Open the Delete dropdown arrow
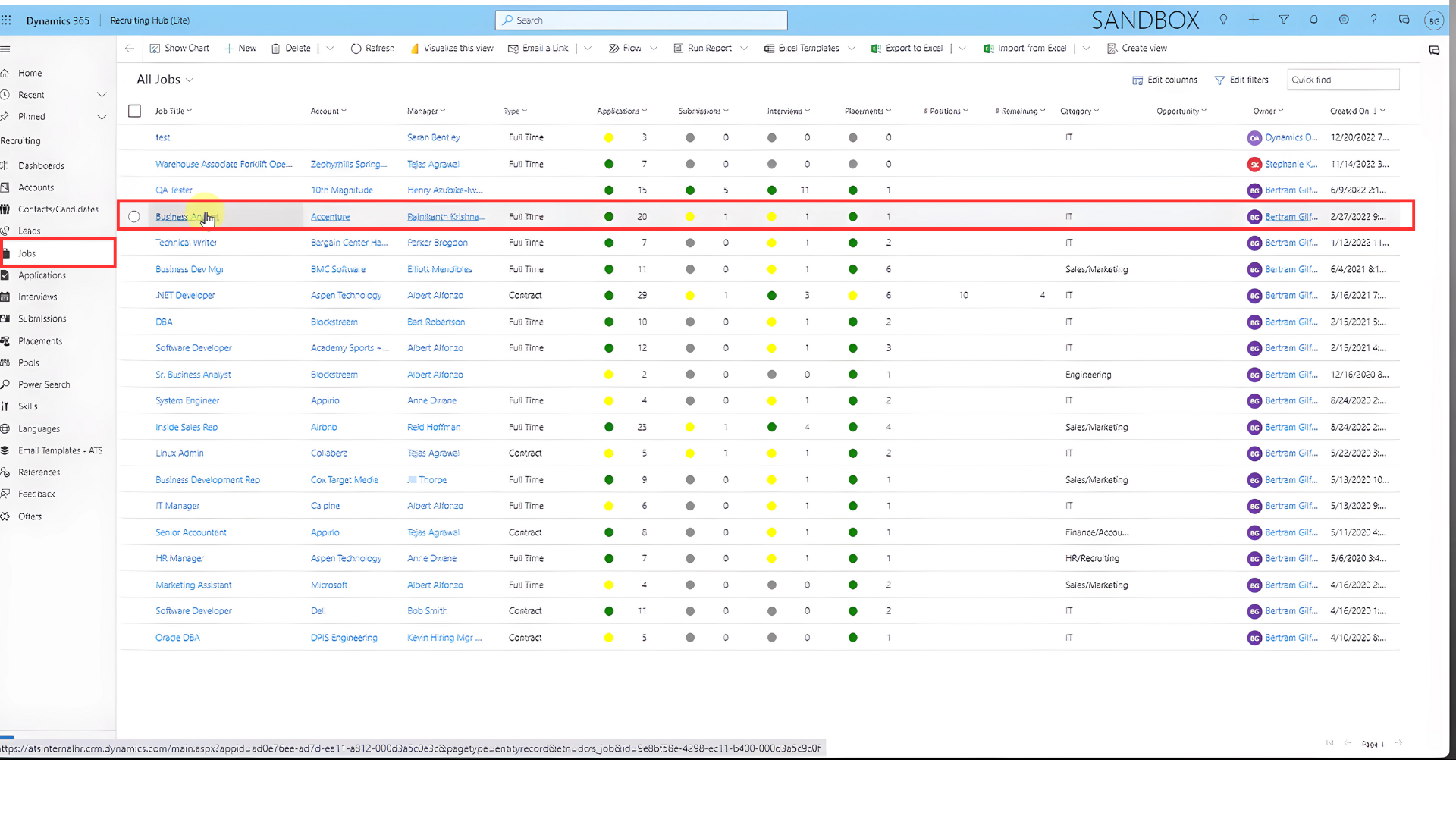1456x819 pixels. [330, 49]
